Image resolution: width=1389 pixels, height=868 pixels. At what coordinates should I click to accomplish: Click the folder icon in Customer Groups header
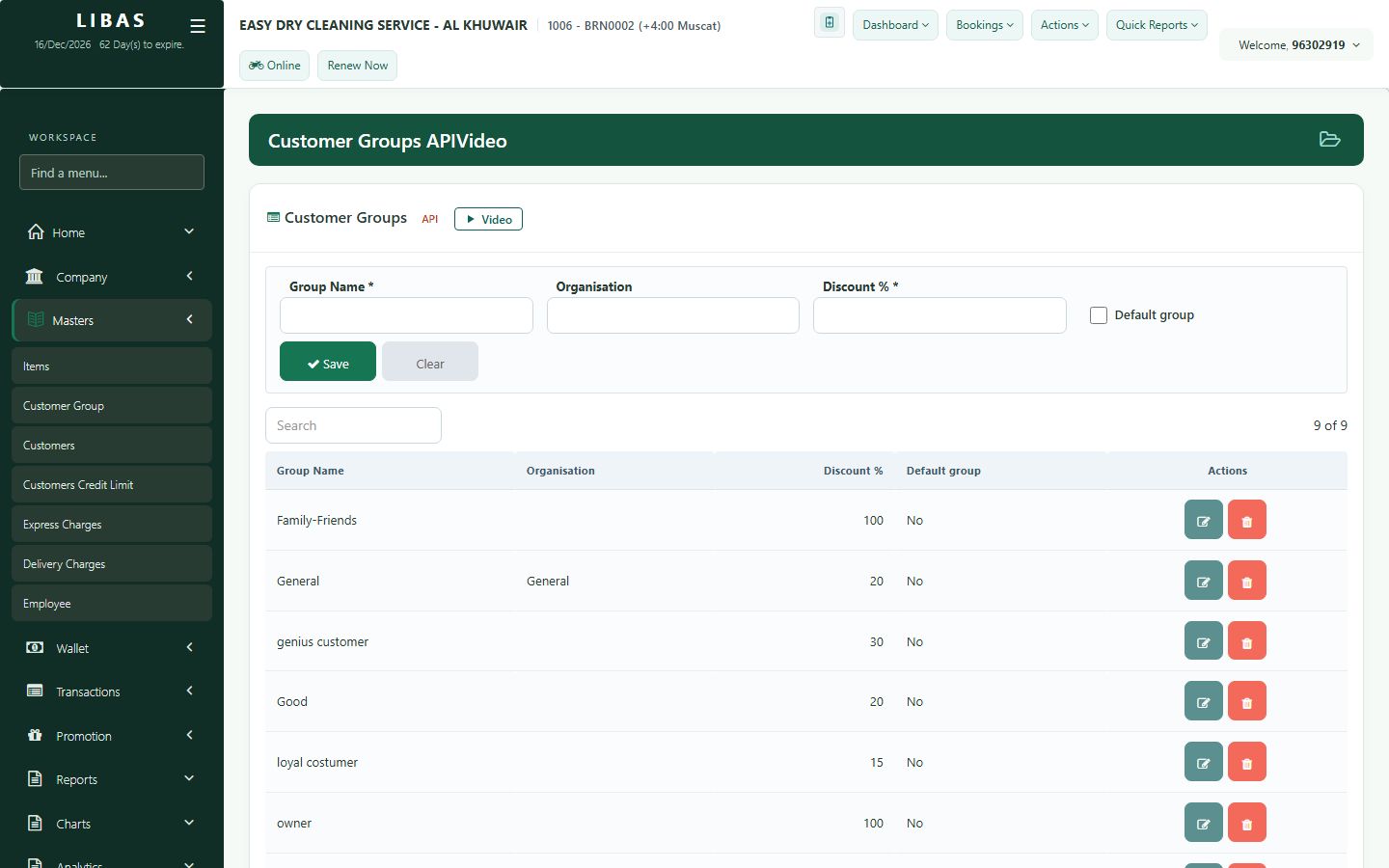pyautogui.click(x=1329, y=140)
